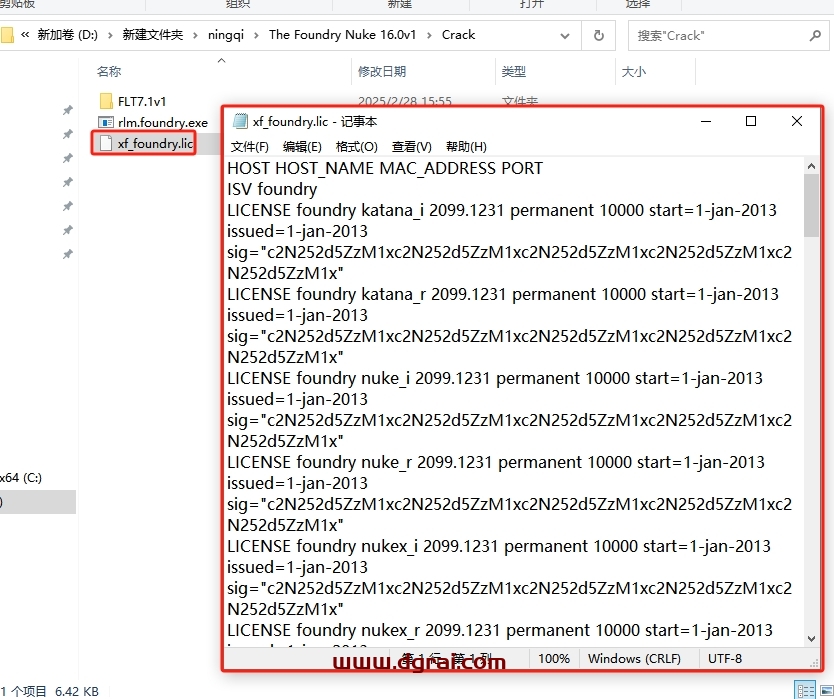Click the "LICENSE foundry nukex_r" line
This screenshot has height=699, width=834.
[x=500, y=630]
